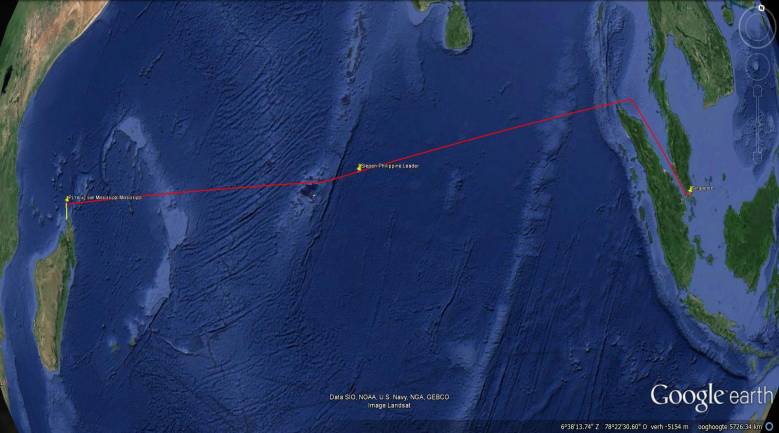This screenshot has width=779, height=433.
Task: Click the North indicator on the compass ring
Action: (762, 8)
